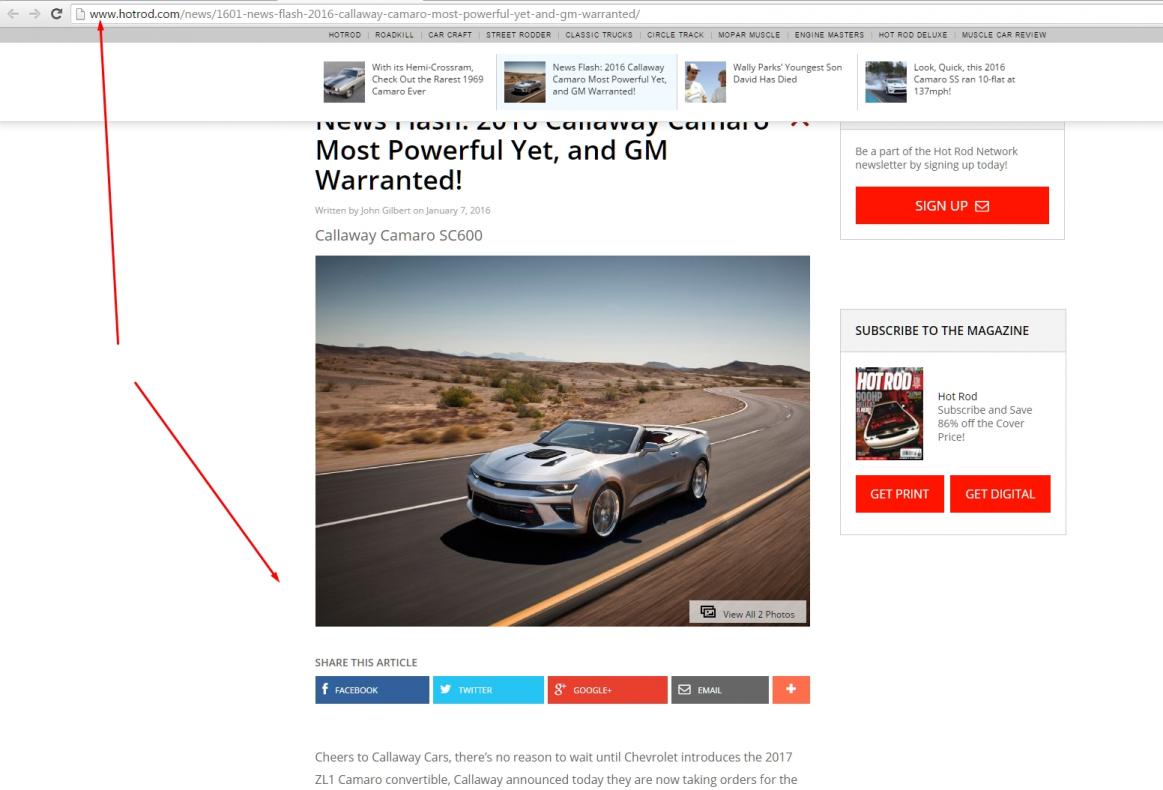Click the gallery icon beside View All 2 Photos
The image size is (1163, 790).
(708, 612)
